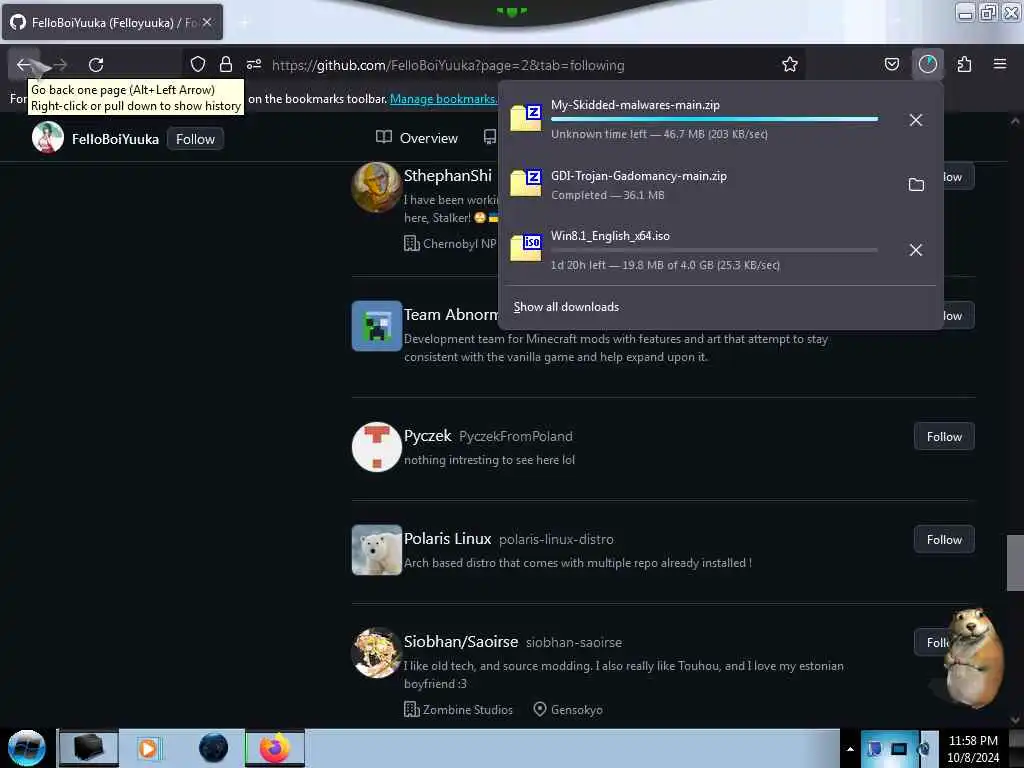Cancel Win8.1_English_x64.iso download
Viewport: 1024px width, 768px height.
tap(916, 250)
